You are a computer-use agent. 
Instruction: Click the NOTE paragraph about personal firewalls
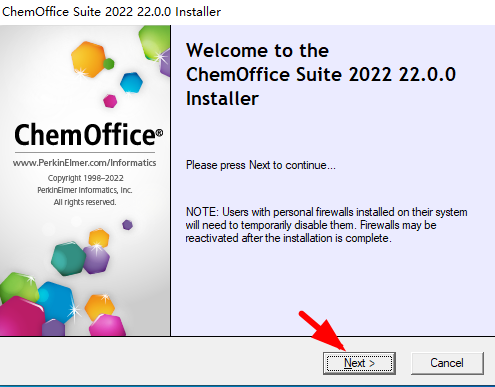click(x=326, y=225)
